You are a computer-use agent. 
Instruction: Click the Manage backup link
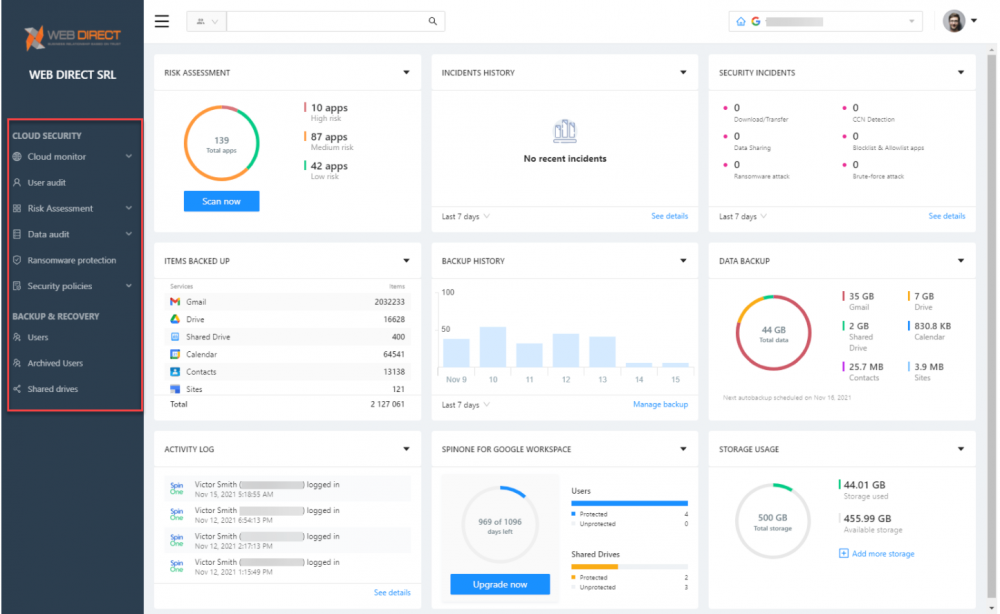(x=660, y=404)
